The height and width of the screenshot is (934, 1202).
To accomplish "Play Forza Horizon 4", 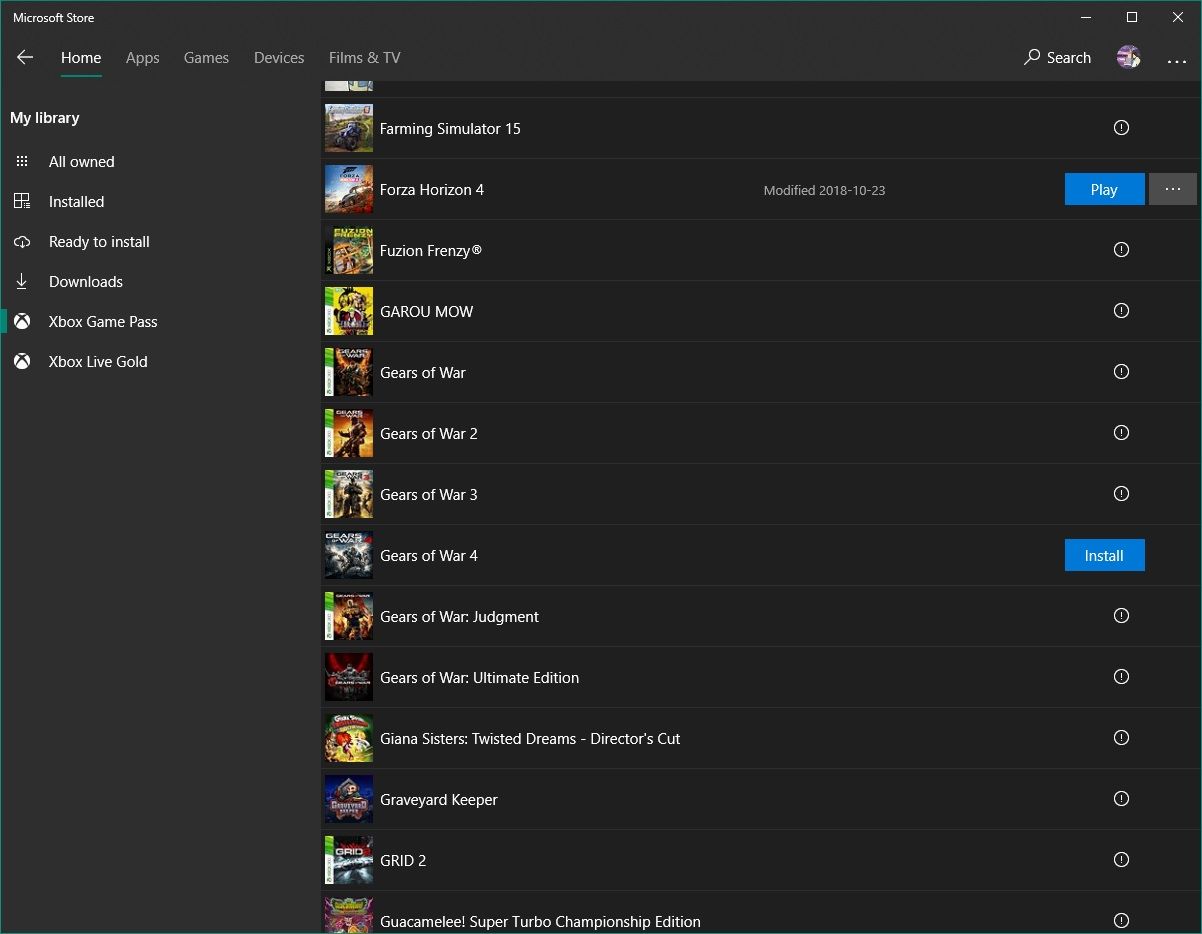I will (x=1104, y=190).
